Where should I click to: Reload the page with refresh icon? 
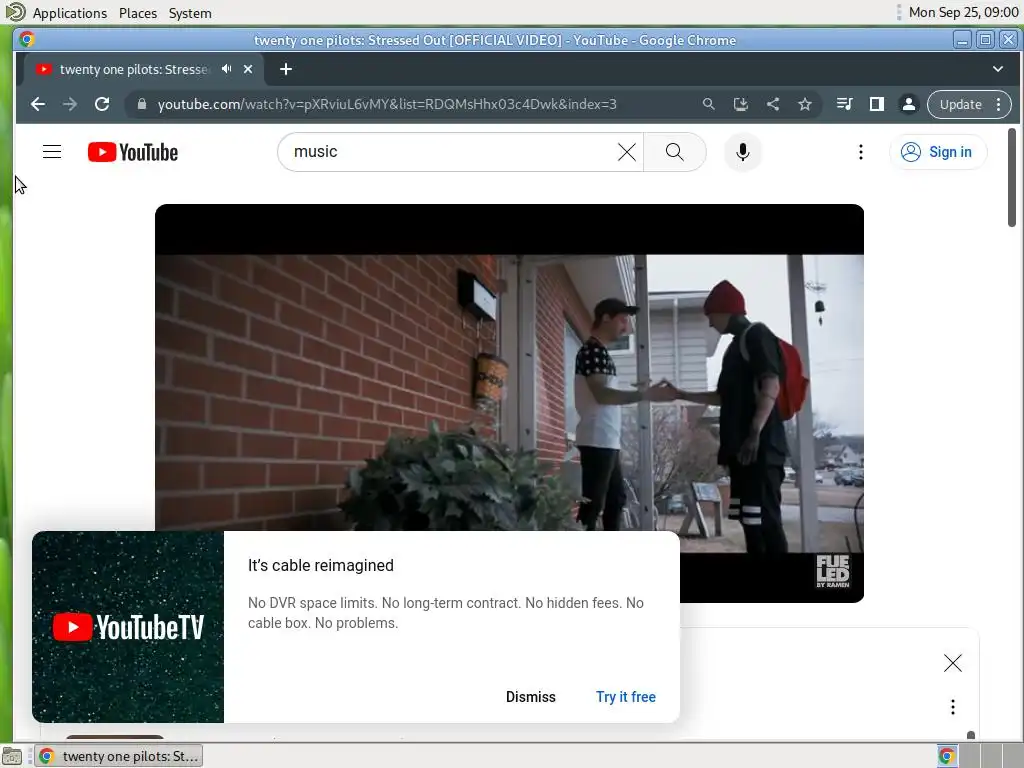pos(102,104)
